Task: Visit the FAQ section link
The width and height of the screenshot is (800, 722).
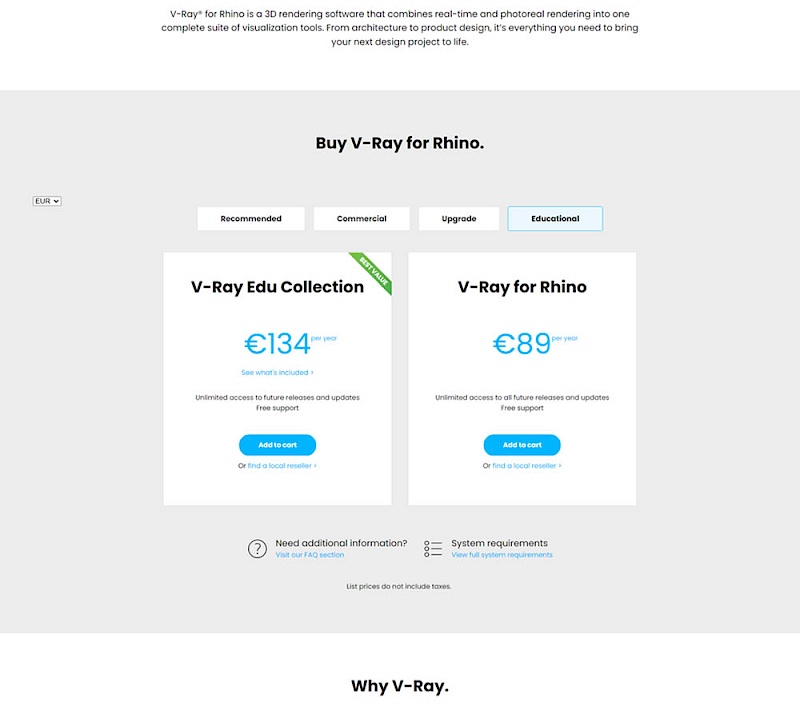Action: (310, 555)
